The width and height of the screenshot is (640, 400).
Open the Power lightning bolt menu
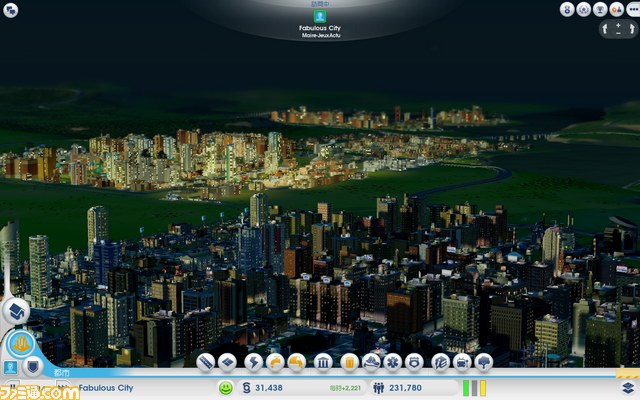253,362
